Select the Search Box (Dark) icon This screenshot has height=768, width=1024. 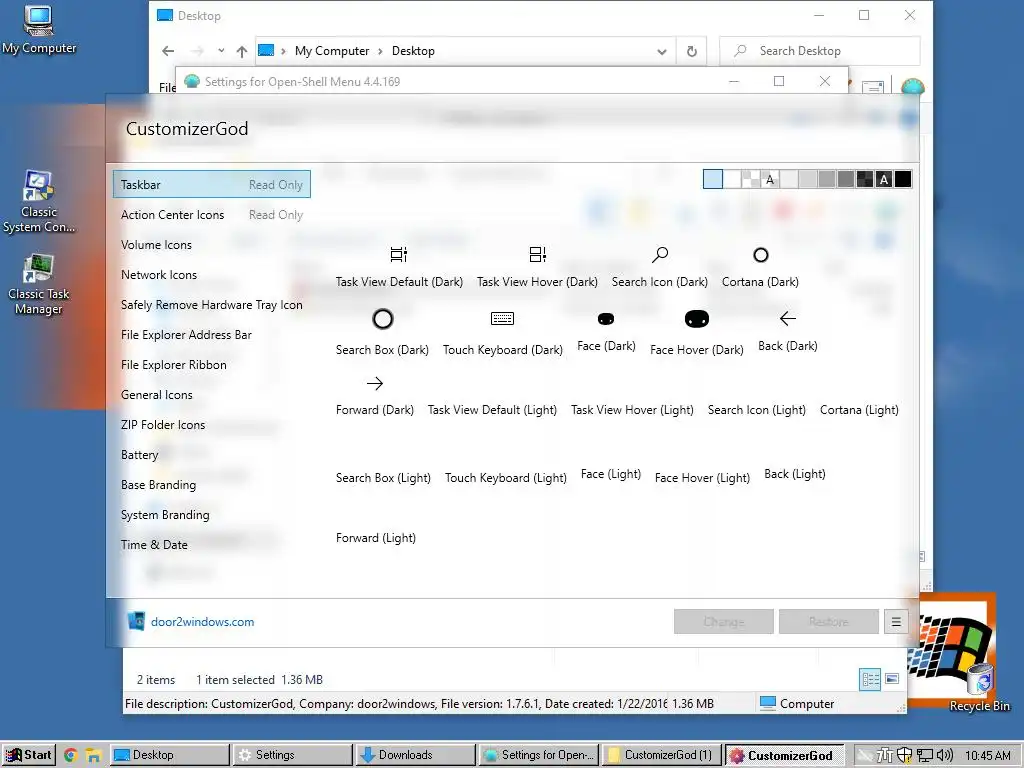(382, 319)
